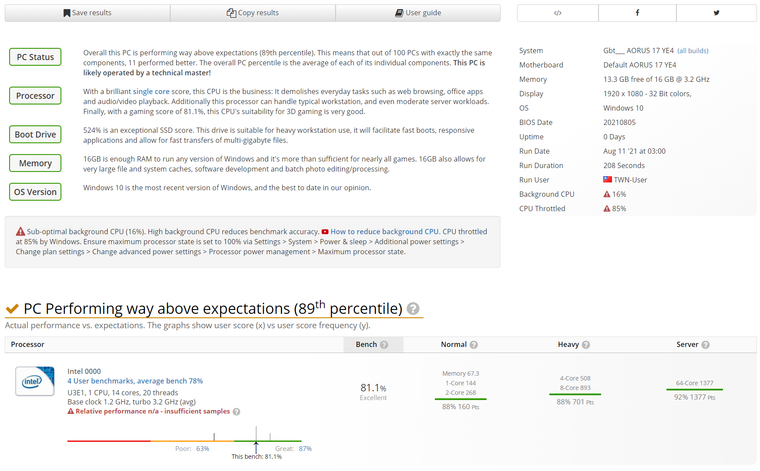Click help icon beside Heavy
Screen dimensions: 760x471
[586, 345]
